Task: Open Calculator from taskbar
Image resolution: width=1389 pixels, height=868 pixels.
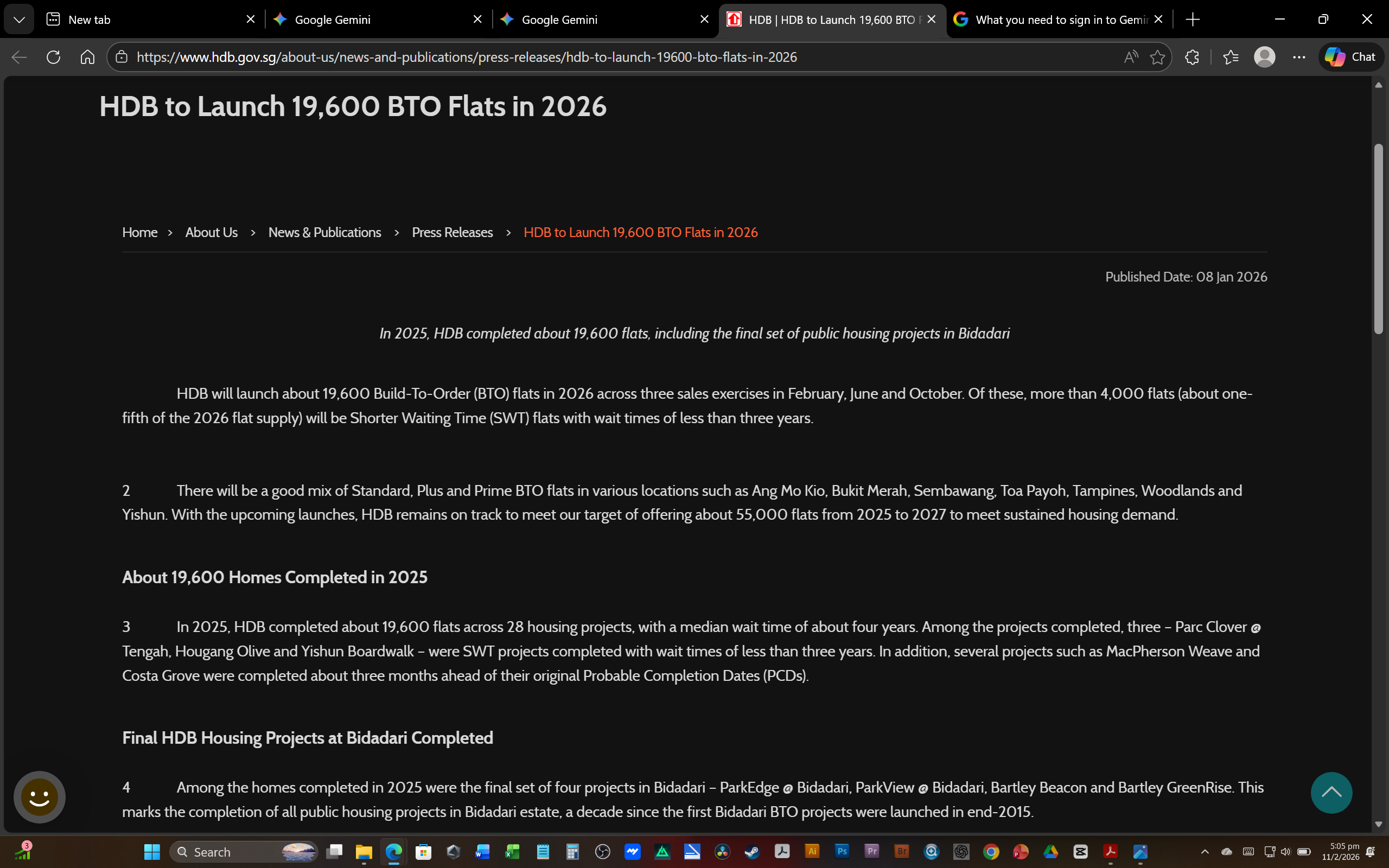Action: (x=572, y=852)
